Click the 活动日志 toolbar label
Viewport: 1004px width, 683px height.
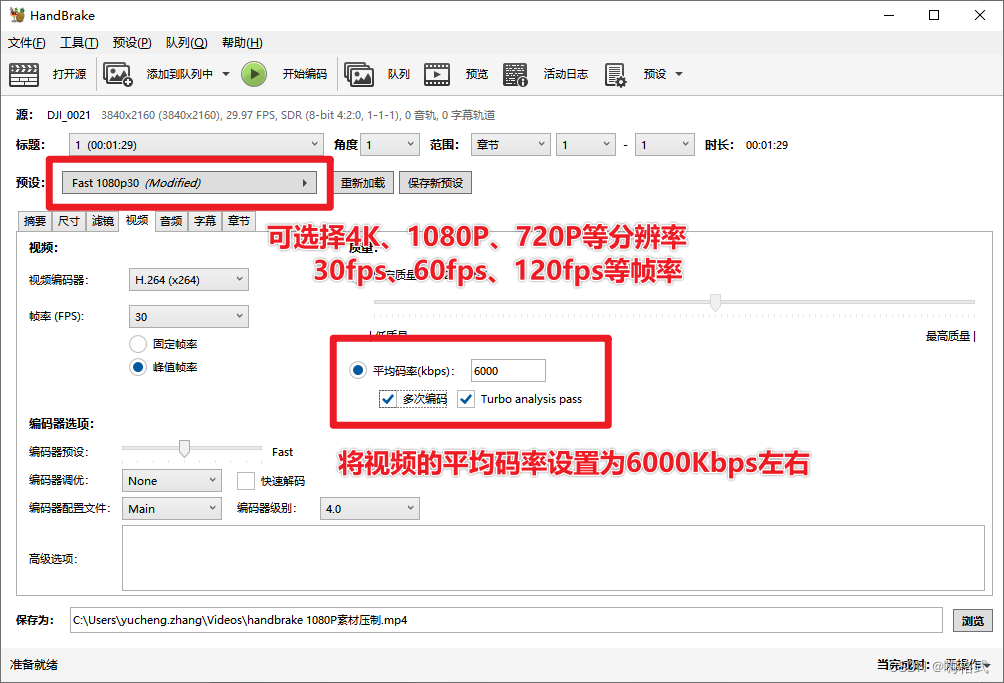click(x=565, y=74)
